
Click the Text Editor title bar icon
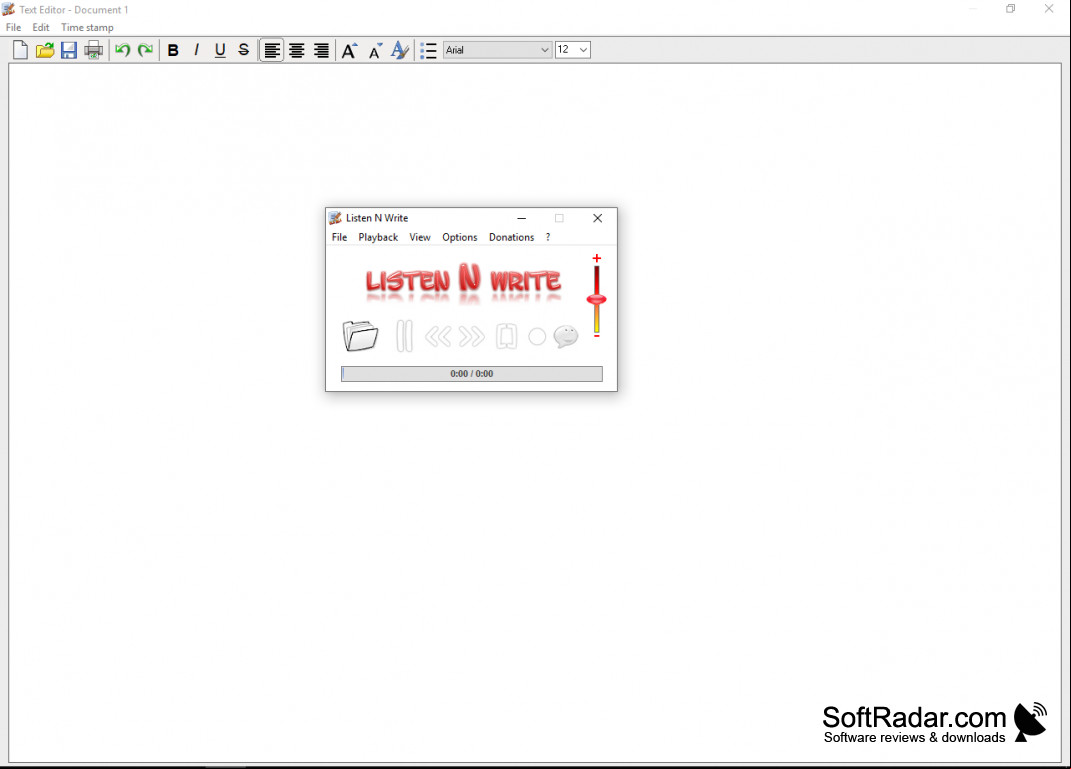9,10
